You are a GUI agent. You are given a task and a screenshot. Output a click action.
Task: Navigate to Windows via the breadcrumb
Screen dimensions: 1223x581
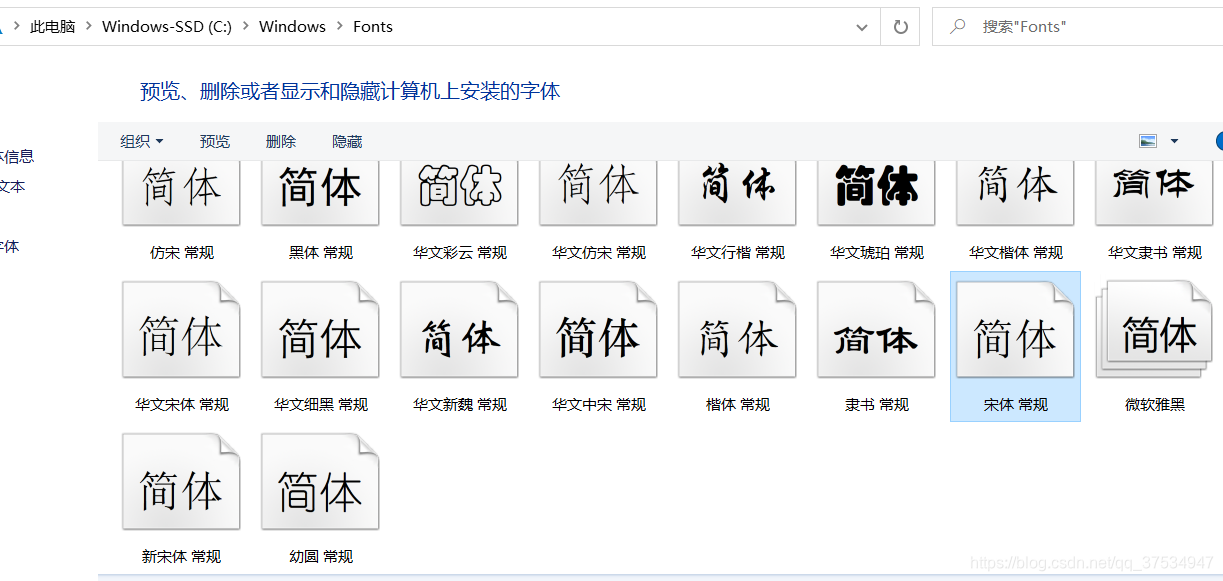coord(291,26)
